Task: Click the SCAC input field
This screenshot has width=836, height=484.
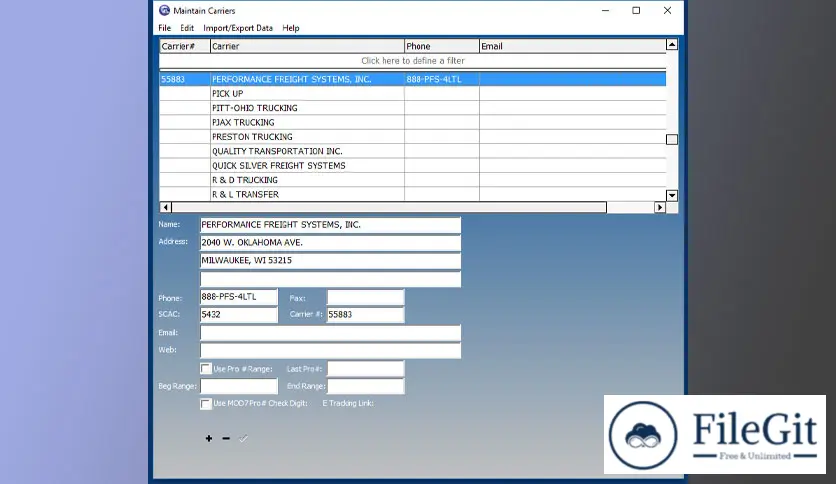Action: pyautogui.click(x=238, y=314)
